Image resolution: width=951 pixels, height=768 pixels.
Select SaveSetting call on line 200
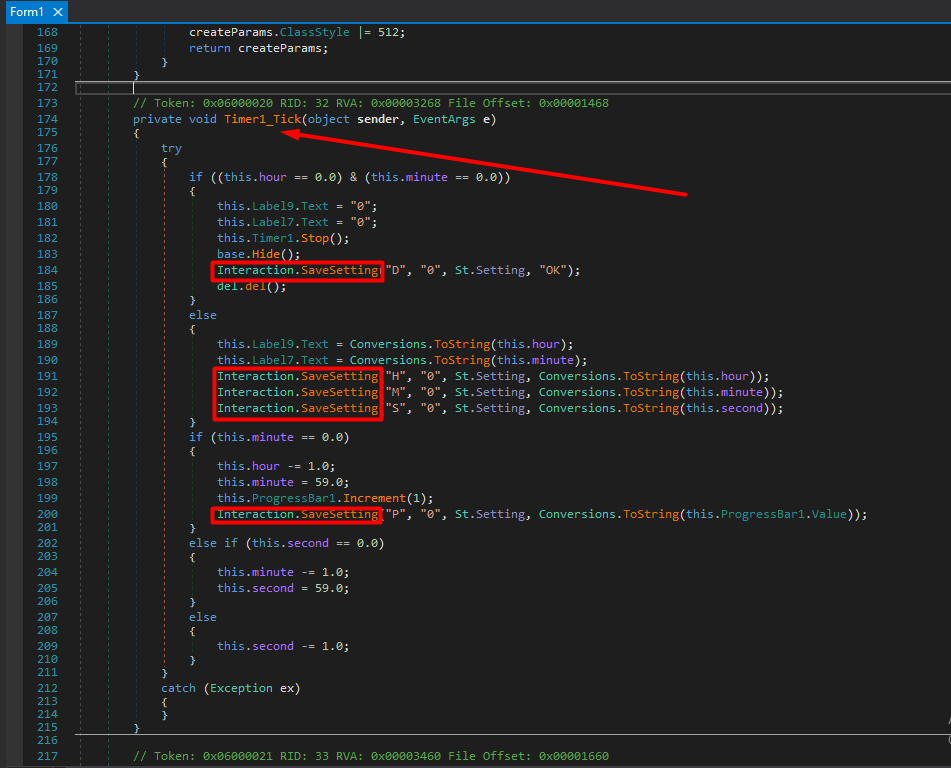(340, 514)
